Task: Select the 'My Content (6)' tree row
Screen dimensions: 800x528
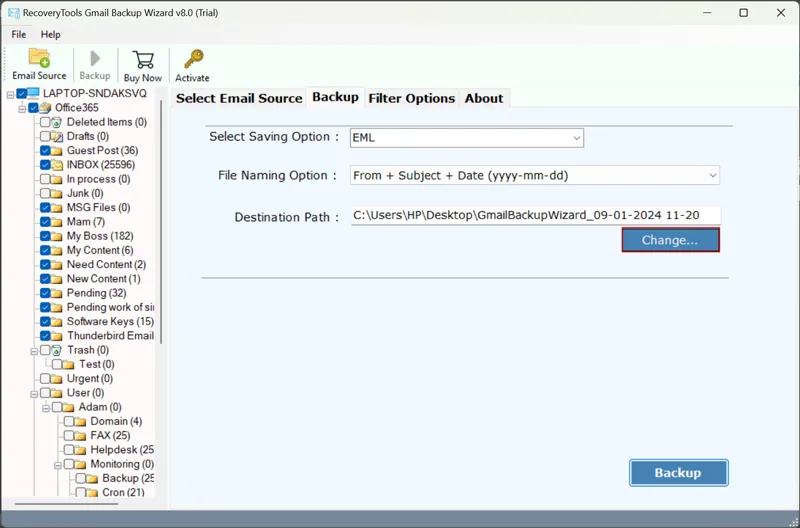Action: click(x=100, y=250)
